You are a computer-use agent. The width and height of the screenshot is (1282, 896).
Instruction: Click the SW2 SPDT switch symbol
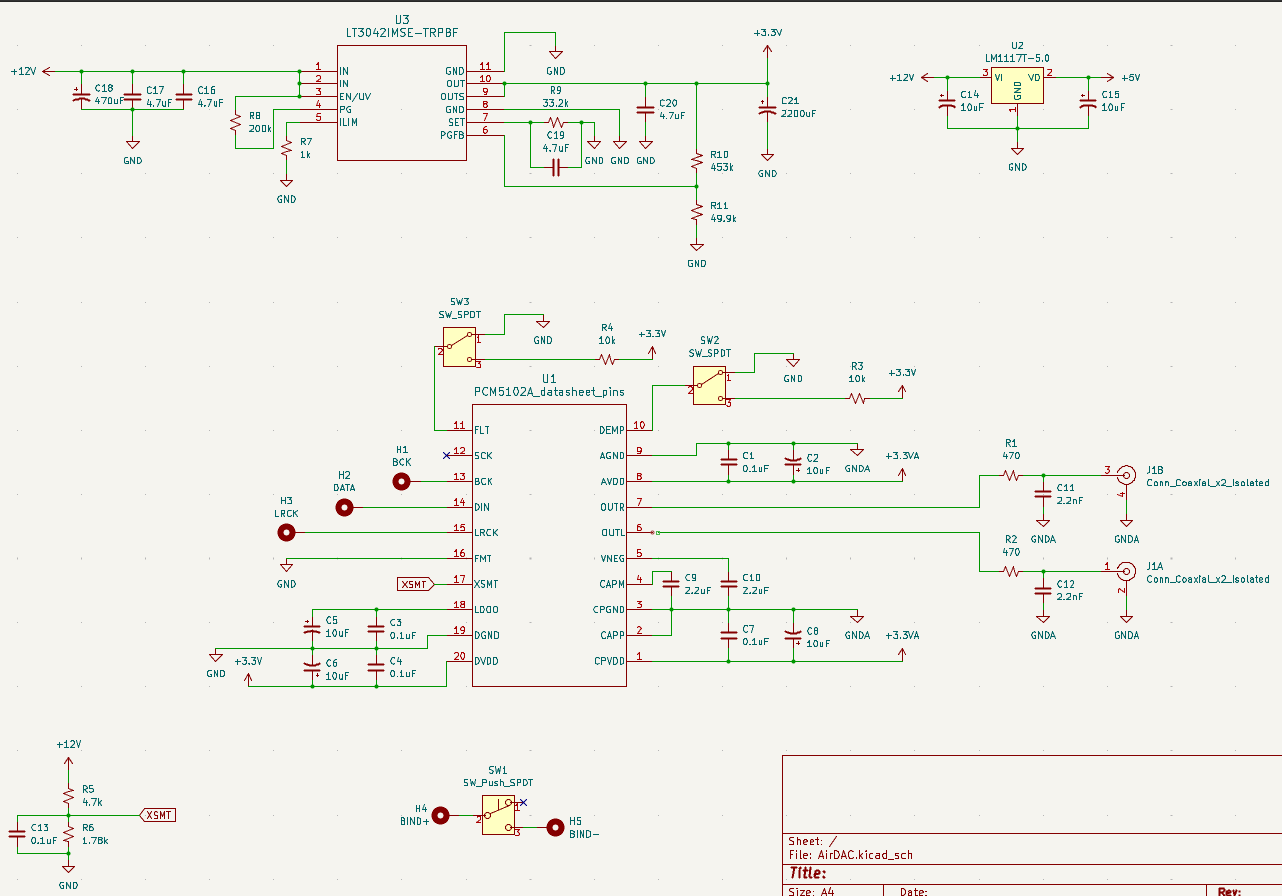click(708, 385)
